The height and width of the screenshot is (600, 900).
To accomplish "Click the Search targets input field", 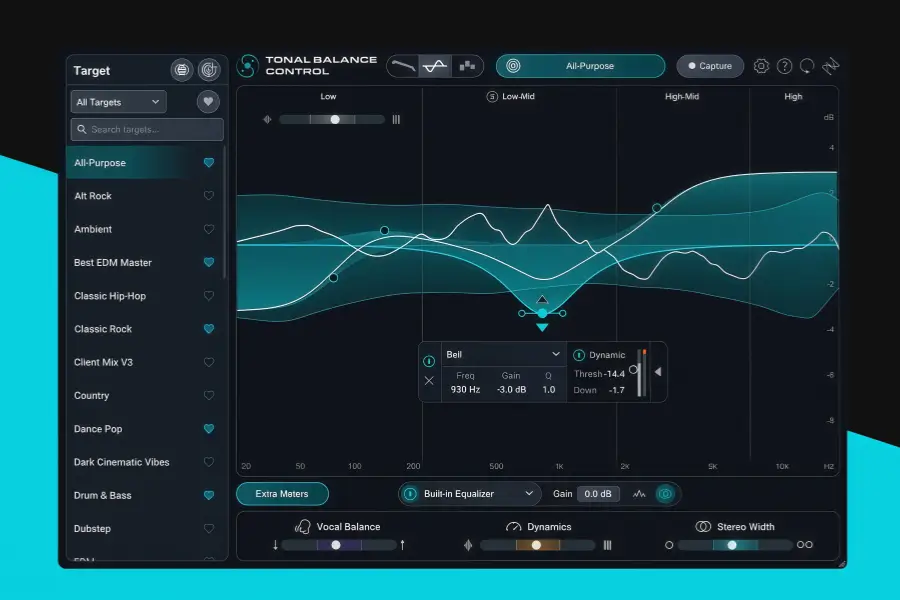I will click(146, 129).
